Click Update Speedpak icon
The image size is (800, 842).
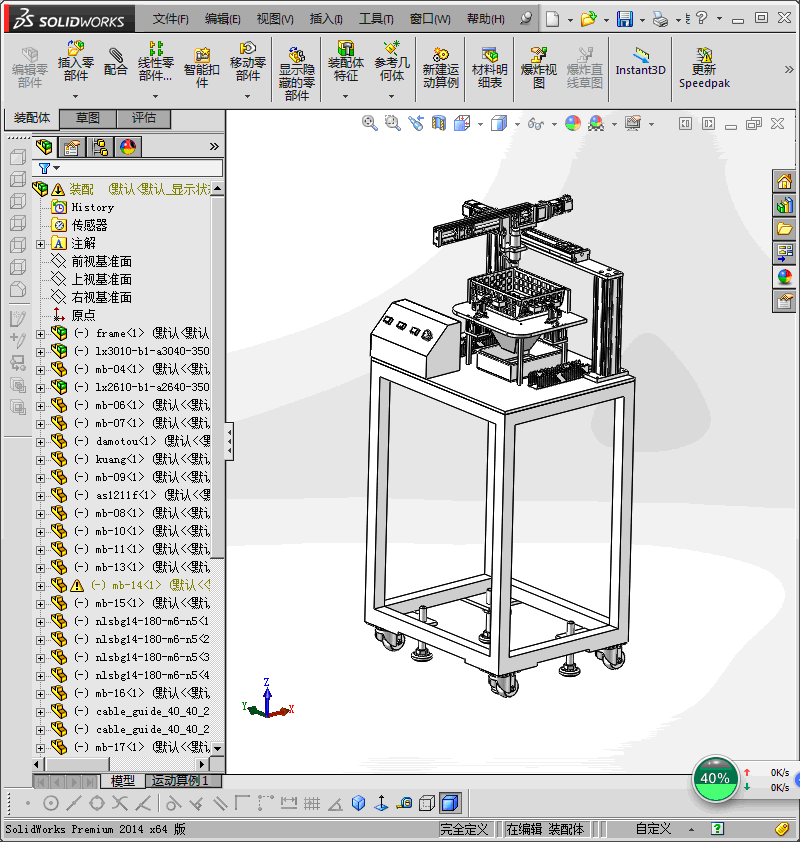(704, 68)
